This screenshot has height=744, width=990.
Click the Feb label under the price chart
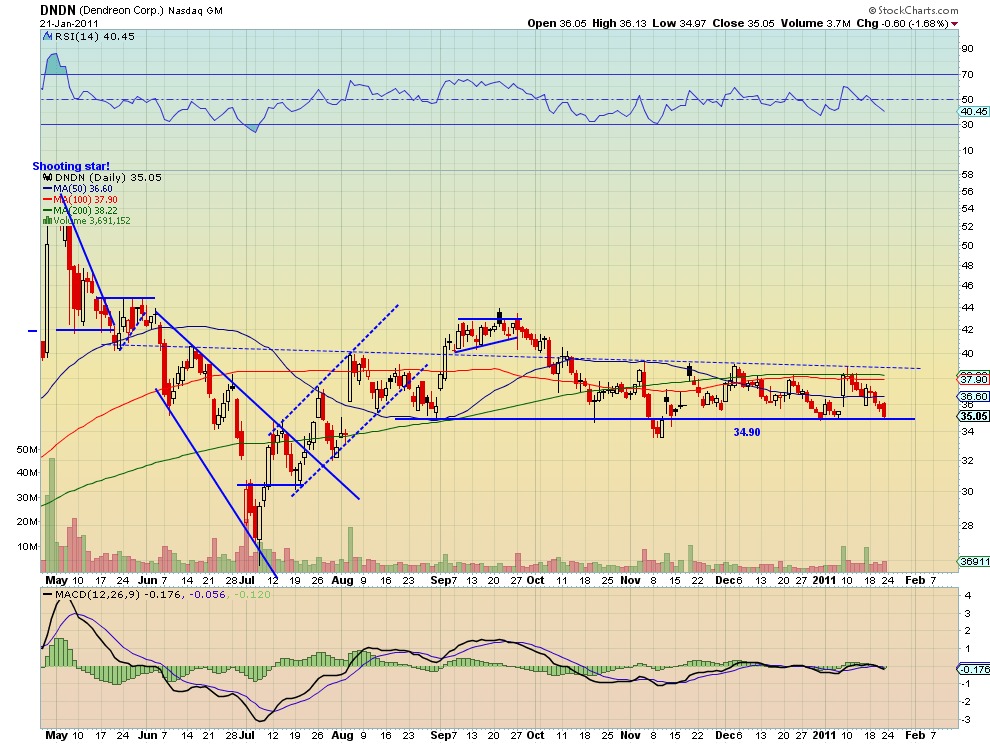click(915, 580)
